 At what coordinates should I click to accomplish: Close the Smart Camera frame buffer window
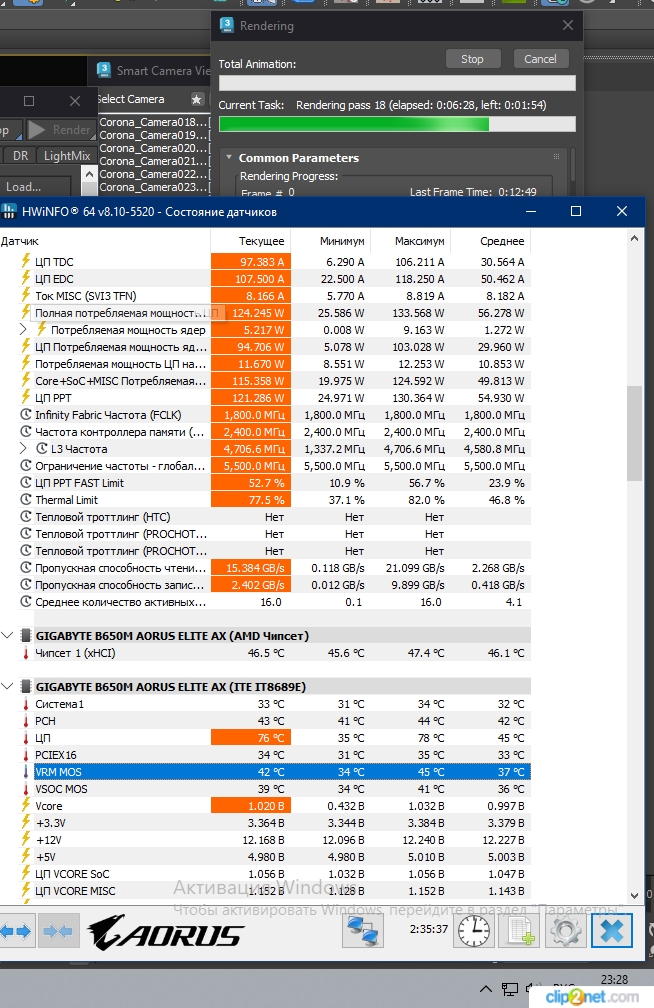coord(75,101)
